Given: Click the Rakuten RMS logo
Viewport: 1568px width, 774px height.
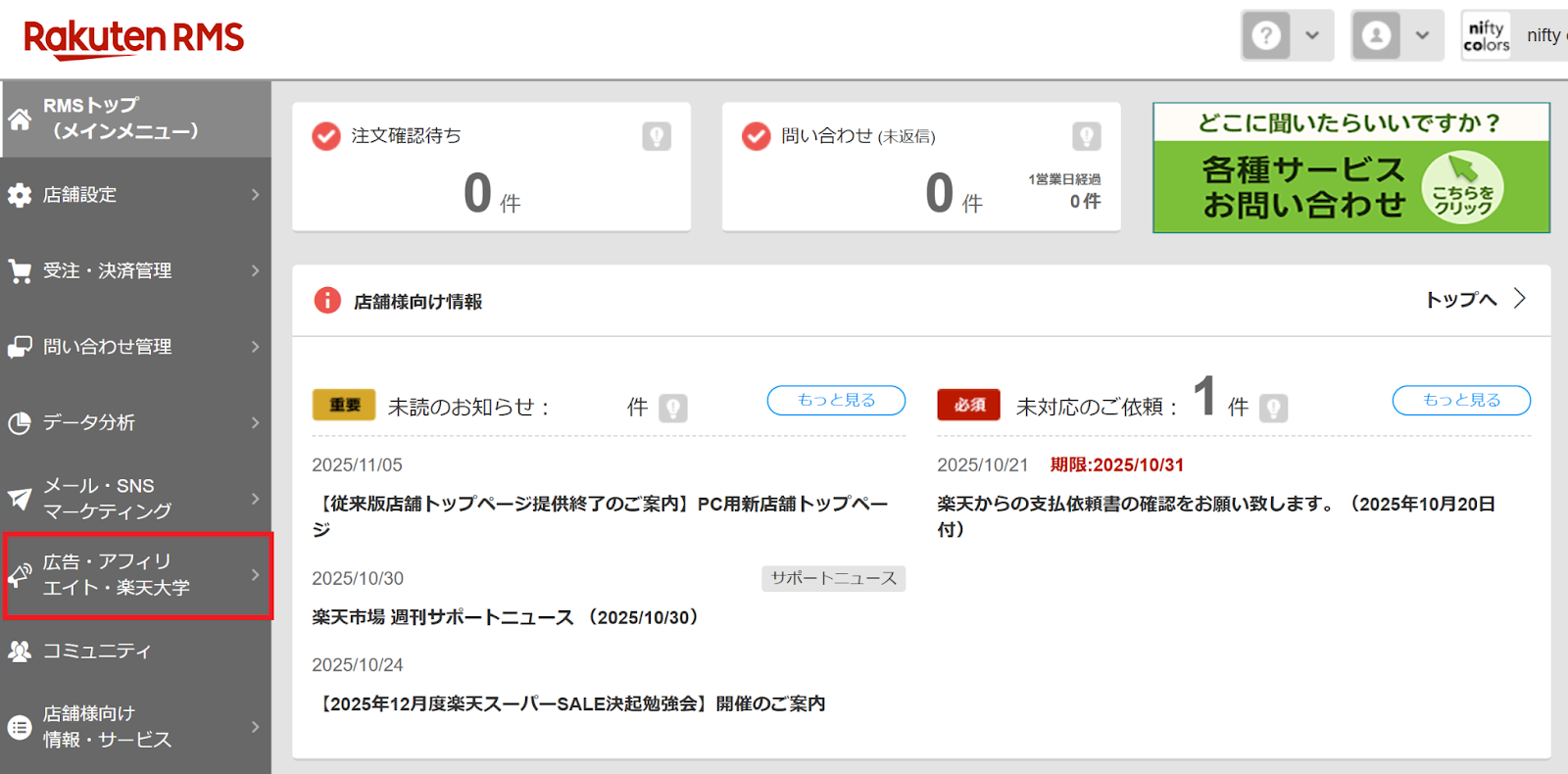Looking at the screenshot, I should 133,38.
